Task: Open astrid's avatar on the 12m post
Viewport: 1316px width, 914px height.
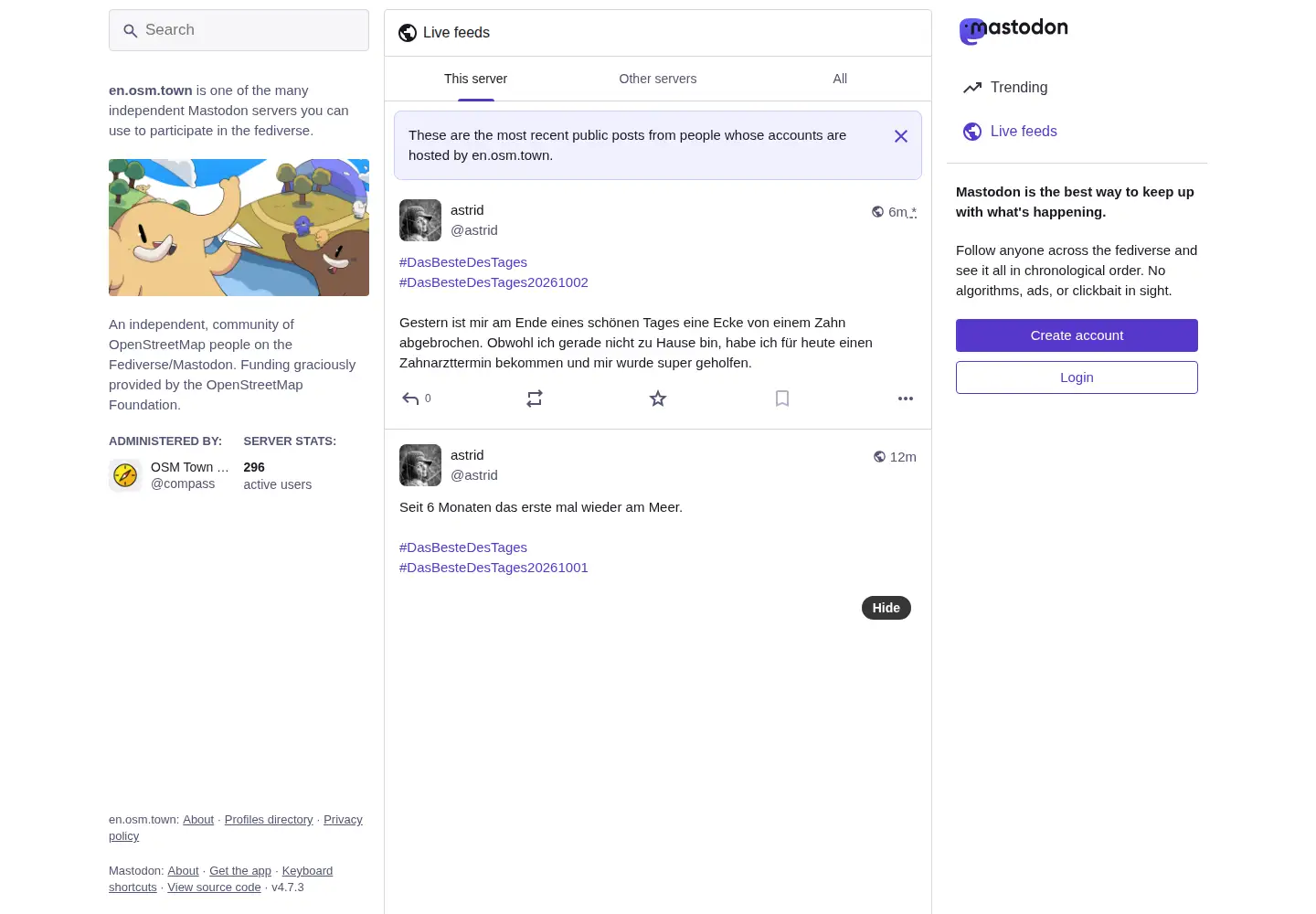Action: [420, 465]
